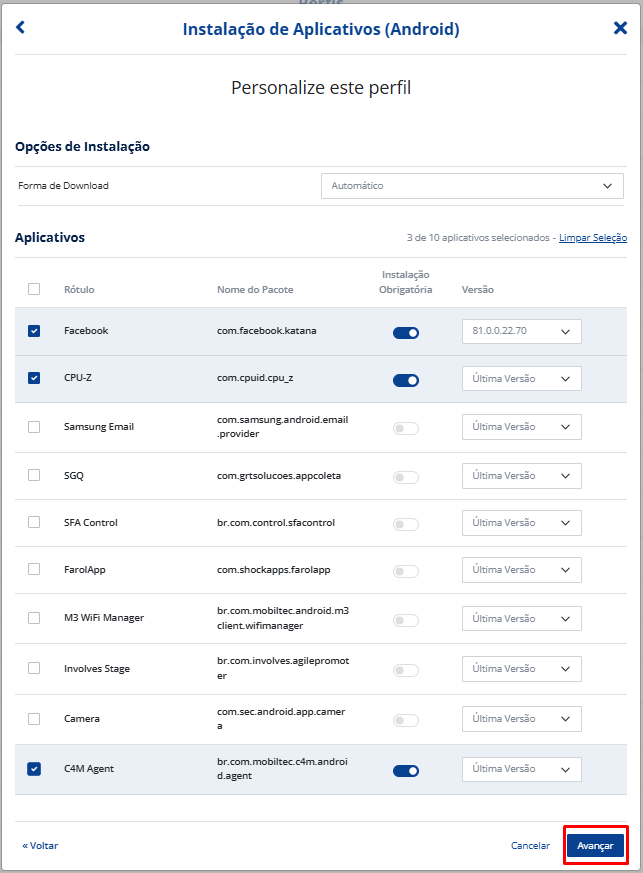This screenshot has height=873, width=643.
Task: Click package name com.grtsolucoes.appcoleta
Action: (279, 476)
